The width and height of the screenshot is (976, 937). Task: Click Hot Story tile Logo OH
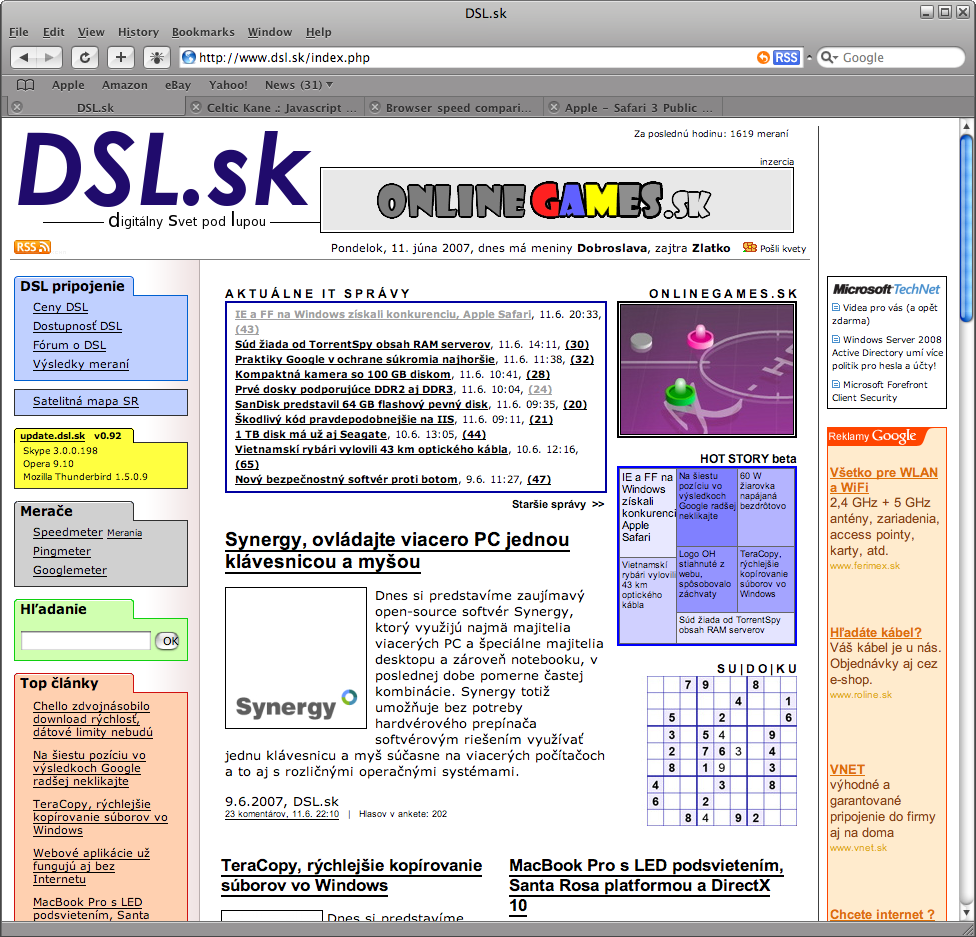pos(706,579)
